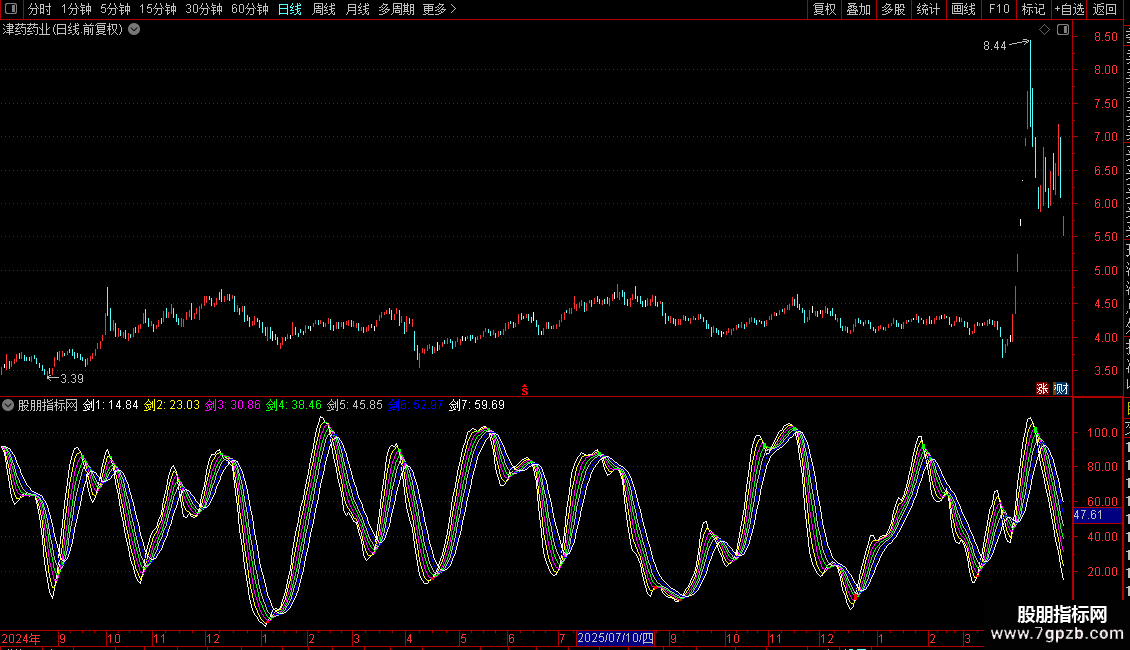The height and width of the screenshot is (650, 1130).
Task: Click the 复权 button
Action: point(824,9)
